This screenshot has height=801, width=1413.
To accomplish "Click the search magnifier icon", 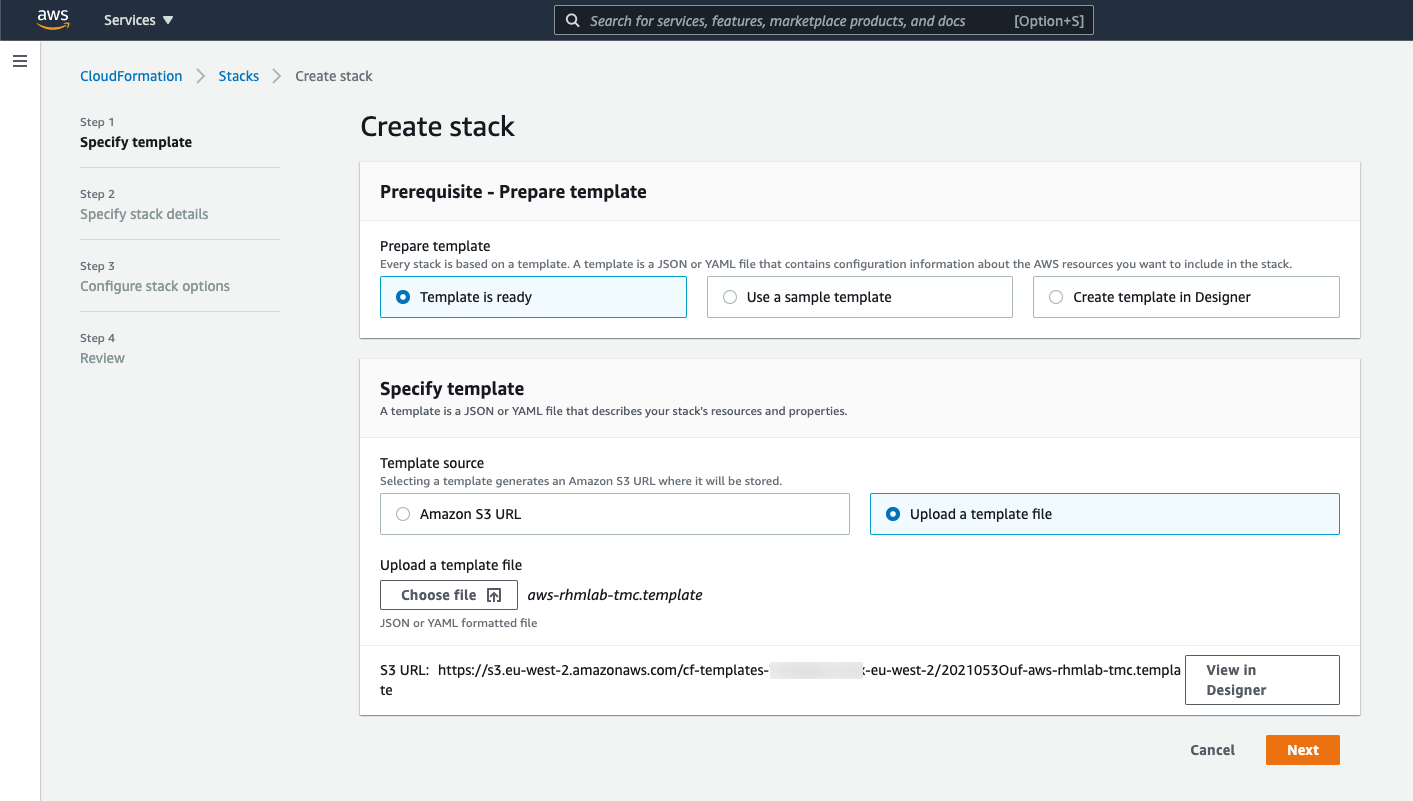I will (x=572, y=20).
